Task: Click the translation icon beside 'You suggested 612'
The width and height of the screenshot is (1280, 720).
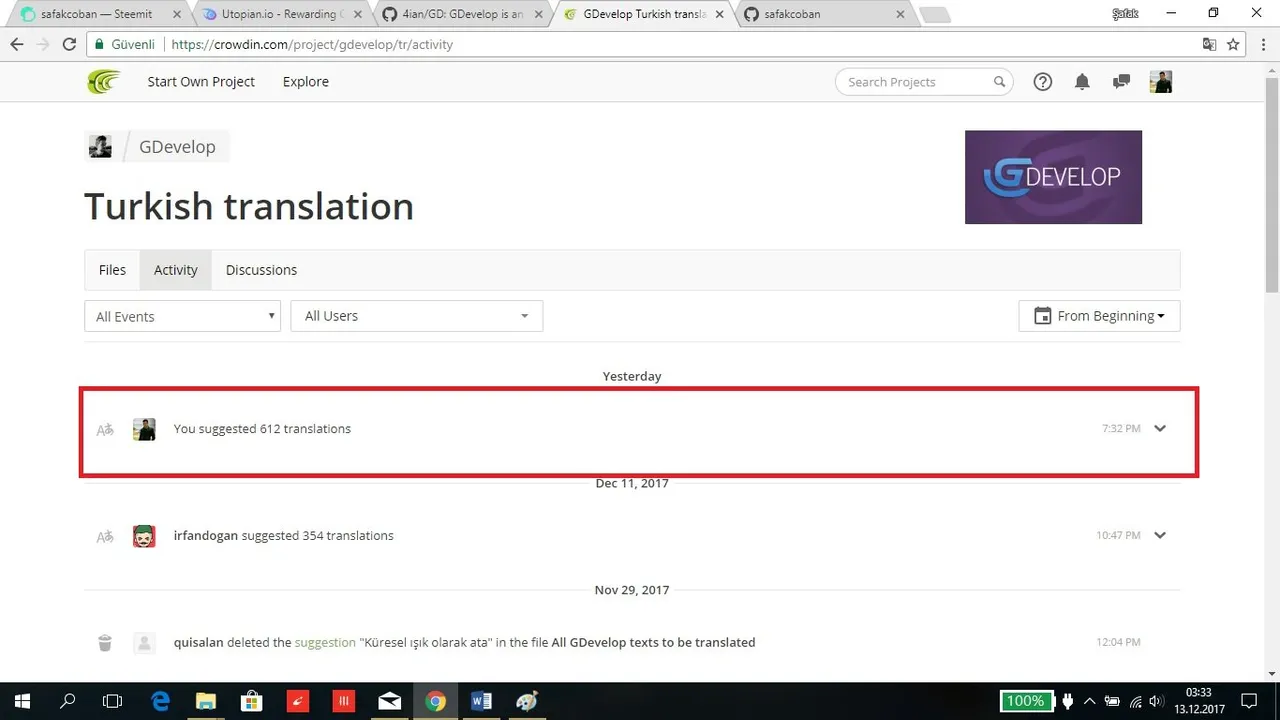Action: click(105, 429)
